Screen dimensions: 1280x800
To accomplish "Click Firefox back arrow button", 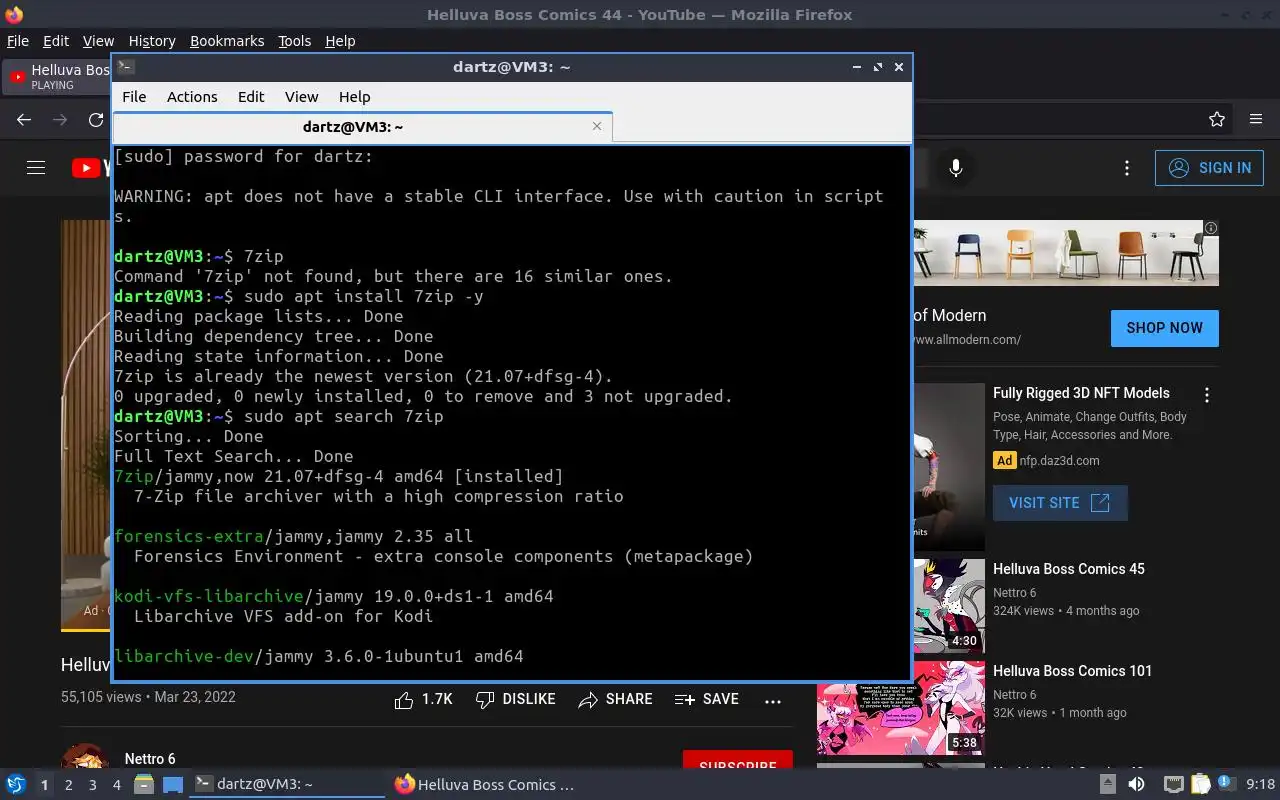I will [24, 119].
